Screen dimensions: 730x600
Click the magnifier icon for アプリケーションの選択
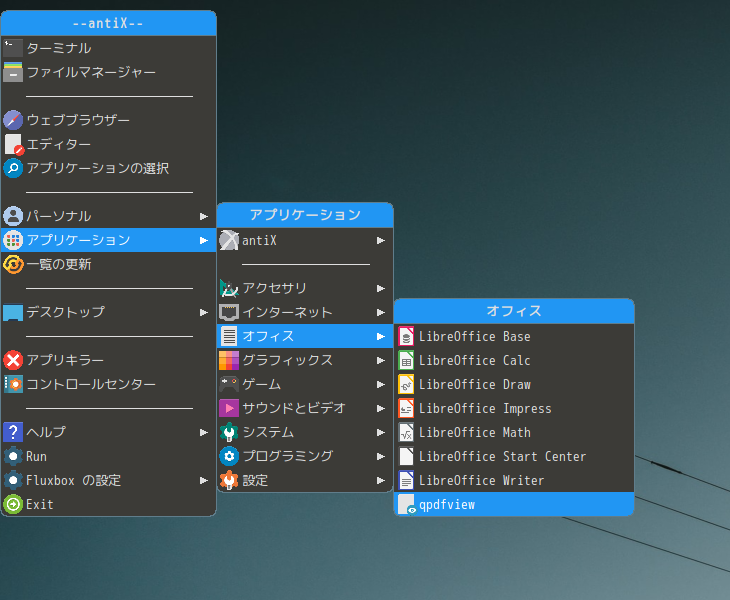[x=13, y=168]
